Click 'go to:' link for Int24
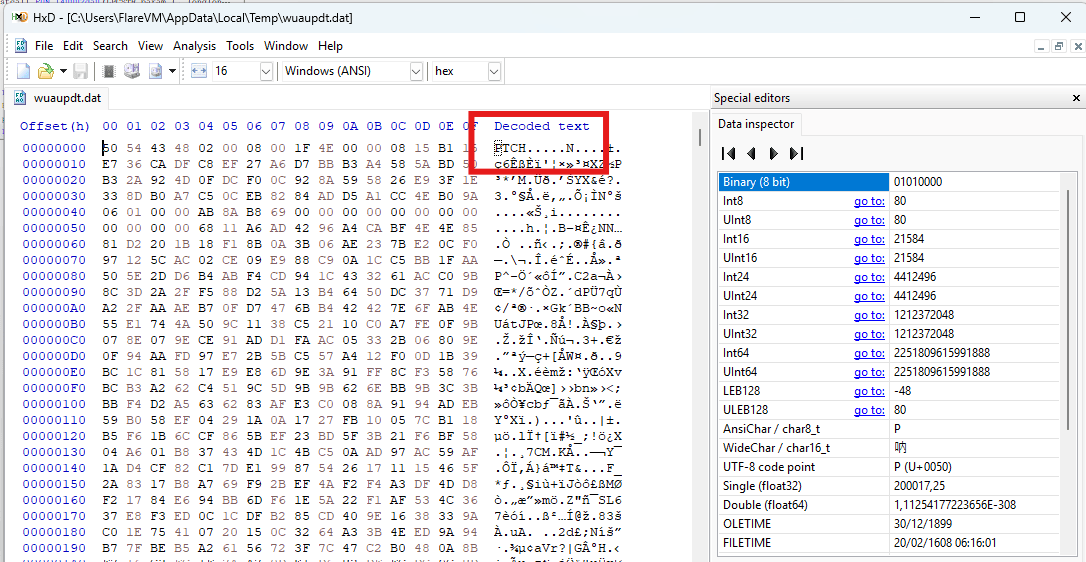Screen dimensions: 1086x562 [869, 277]
